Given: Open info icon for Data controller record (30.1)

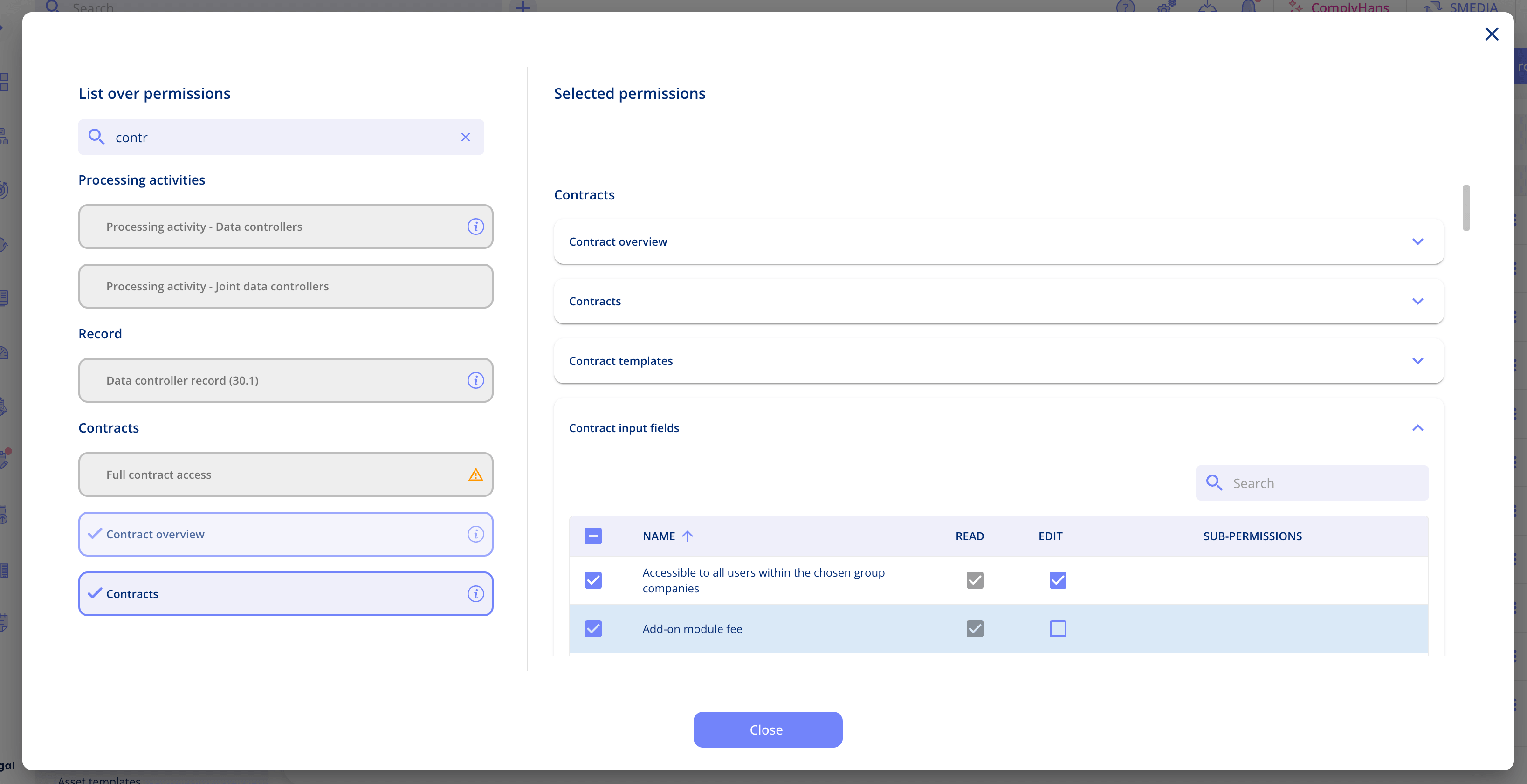Looking at the screenshot, I should (x=475, y=380).
